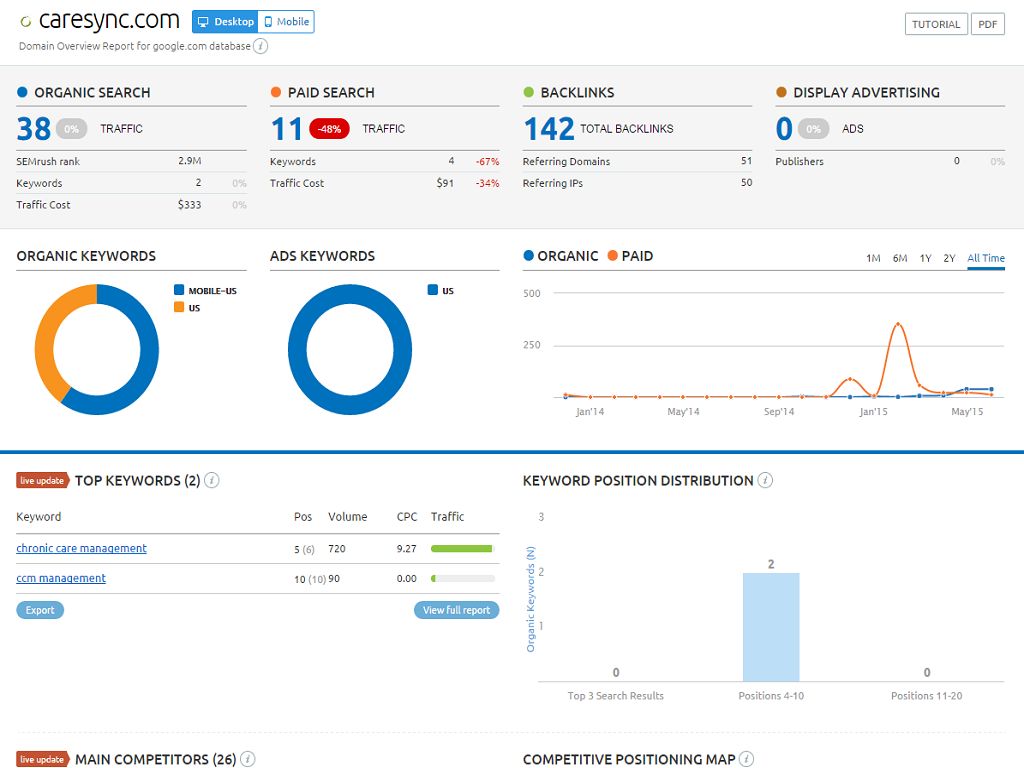This screenshot has width=1024, height=768.
Task: Click info icon next to Main Competitors
Action: point(247,760)
